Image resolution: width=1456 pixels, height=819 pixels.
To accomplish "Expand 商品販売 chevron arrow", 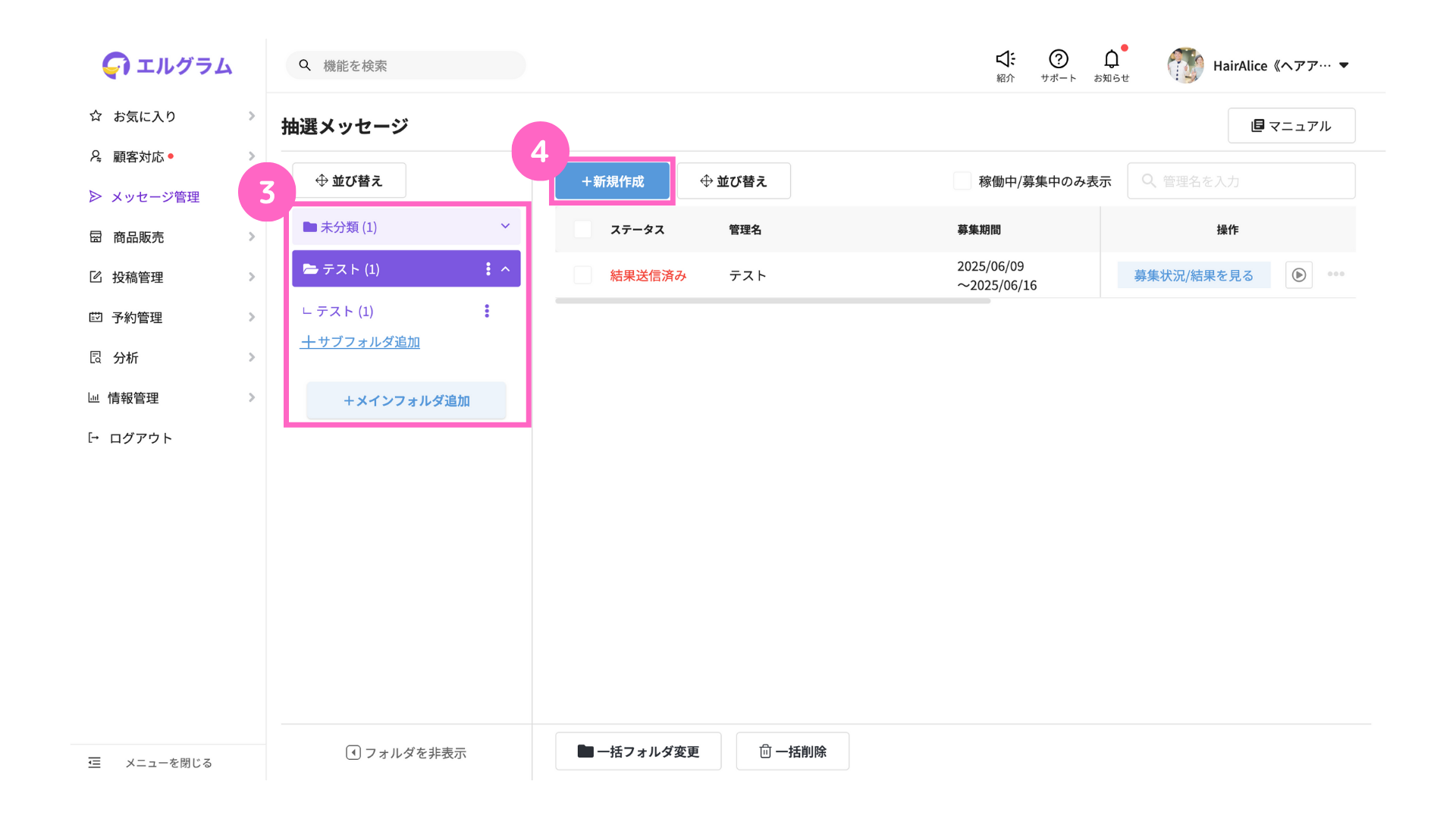I will (x=252, y=237).
